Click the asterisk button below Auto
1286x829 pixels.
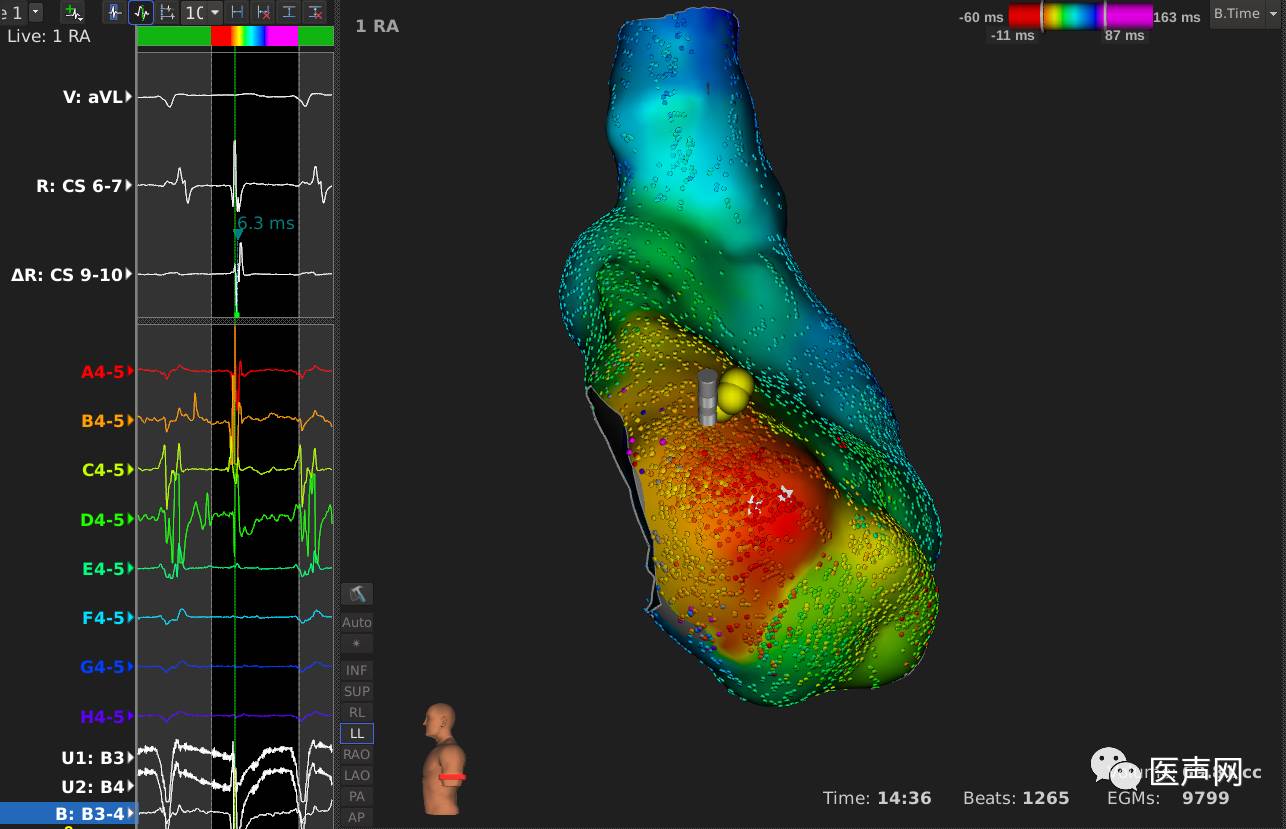click(356, 643)
